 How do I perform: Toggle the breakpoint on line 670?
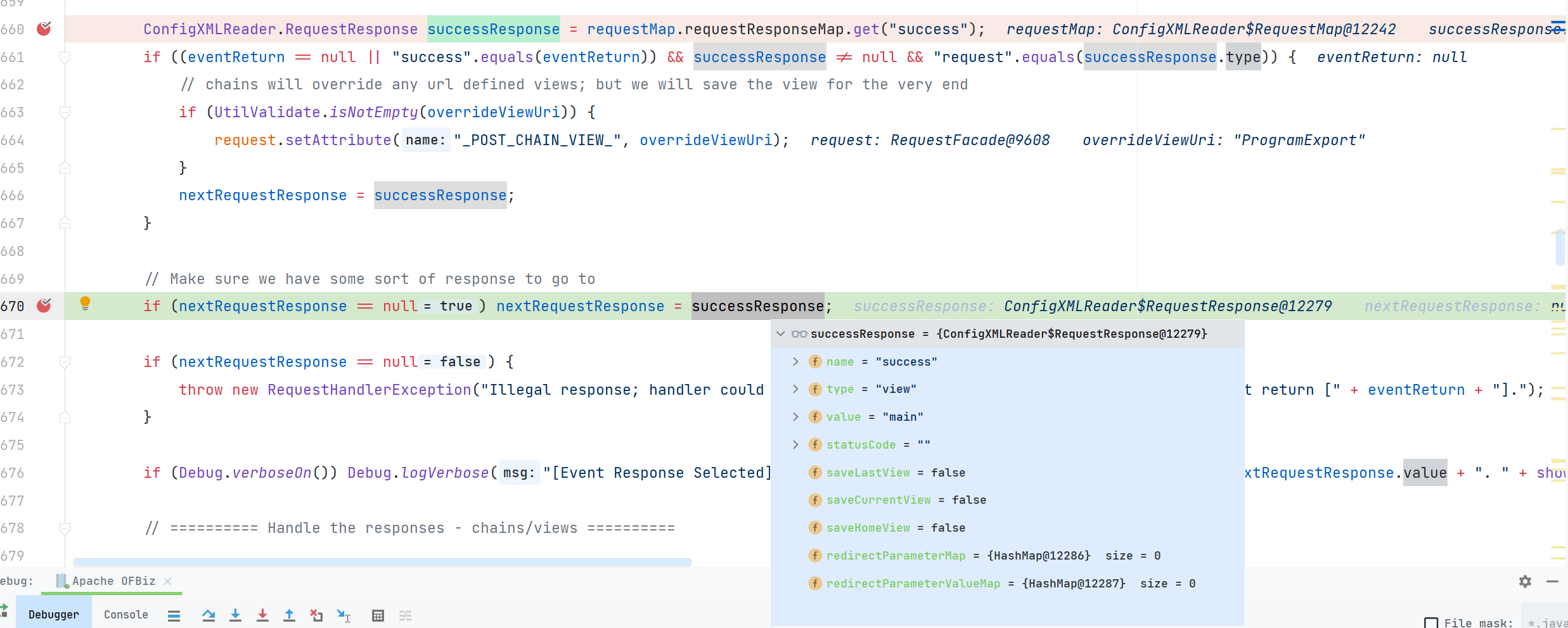(44, 305)
